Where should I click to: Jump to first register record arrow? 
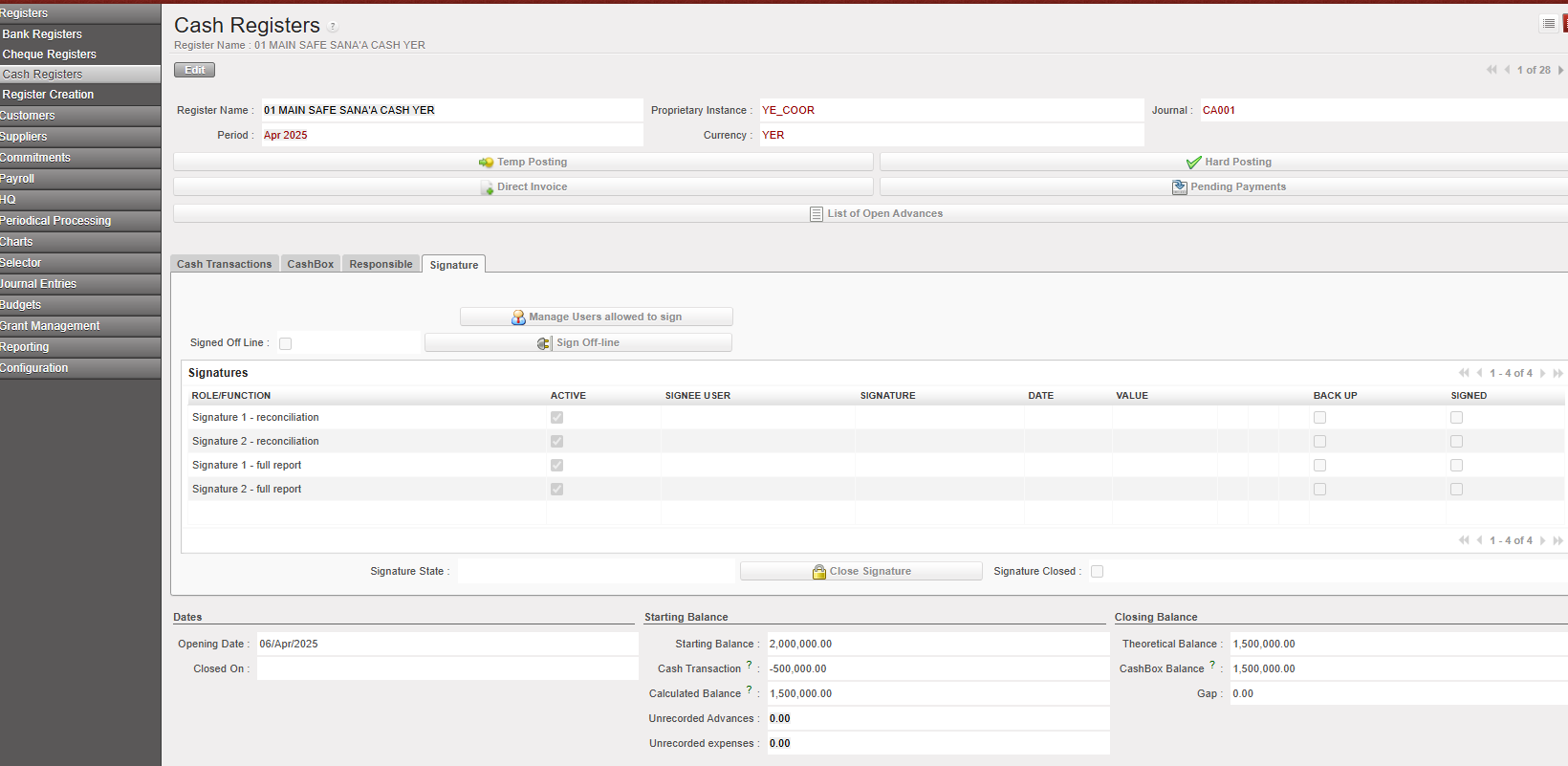click(x=1491, y=70)
